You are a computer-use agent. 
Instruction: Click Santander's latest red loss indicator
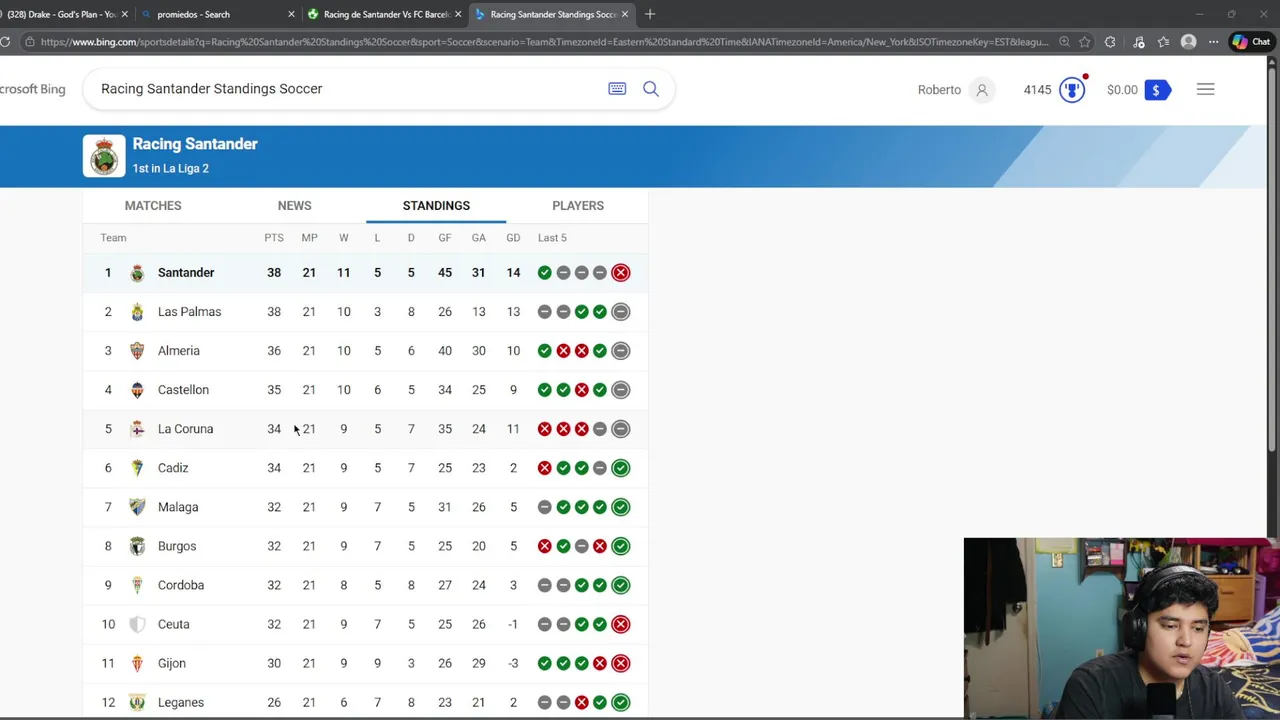tap(620, 273)
